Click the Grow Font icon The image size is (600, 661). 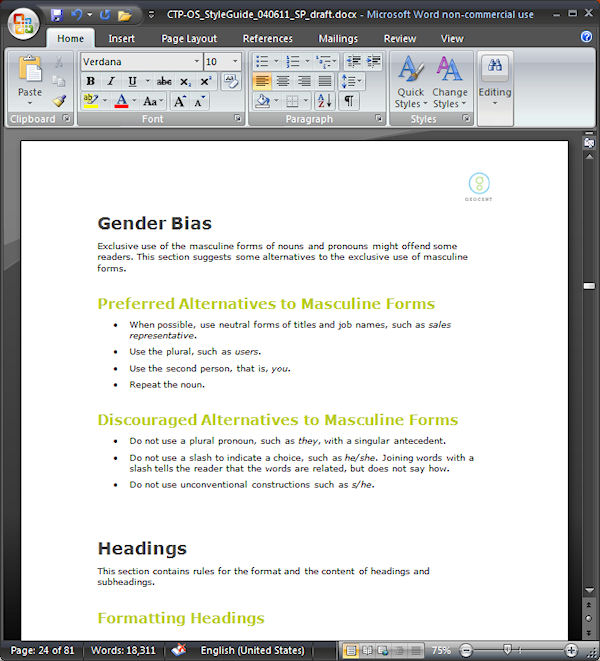point(180,101)
